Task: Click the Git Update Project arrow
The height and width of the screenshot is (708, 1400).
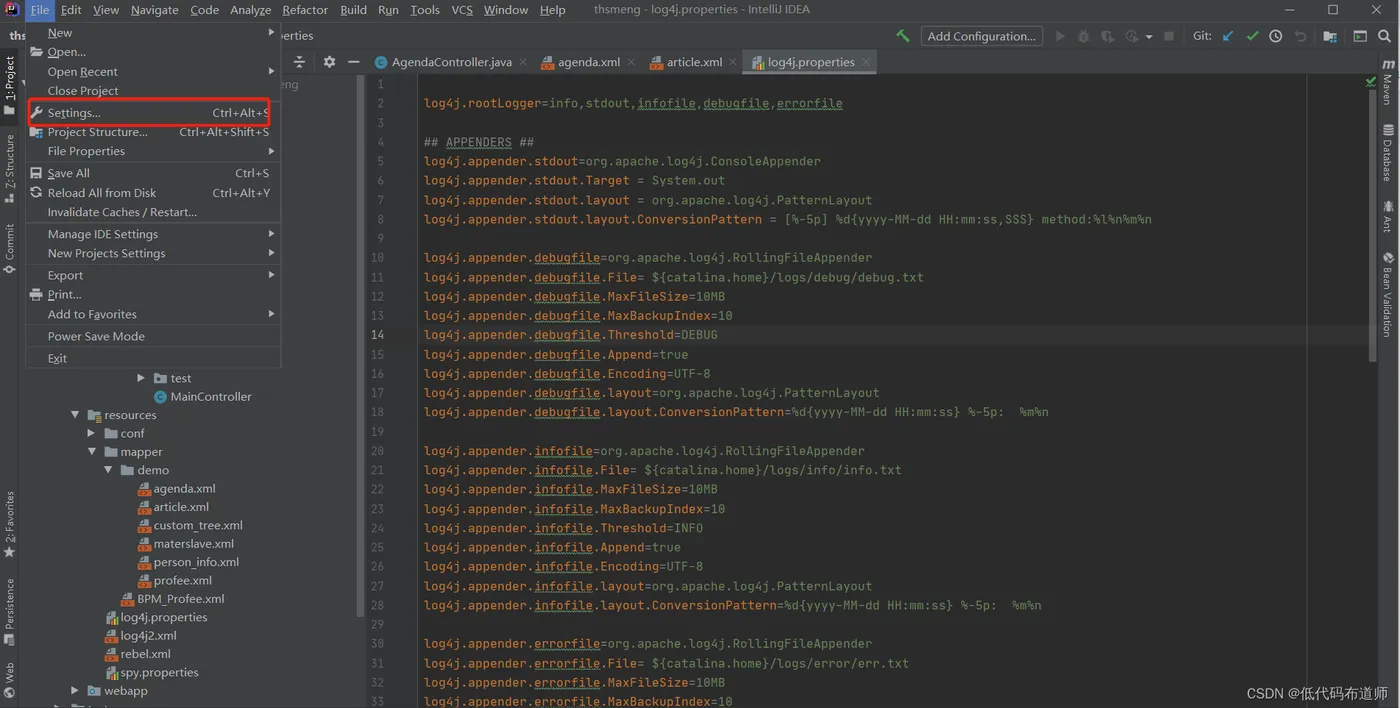Action: pos(1228,36)
